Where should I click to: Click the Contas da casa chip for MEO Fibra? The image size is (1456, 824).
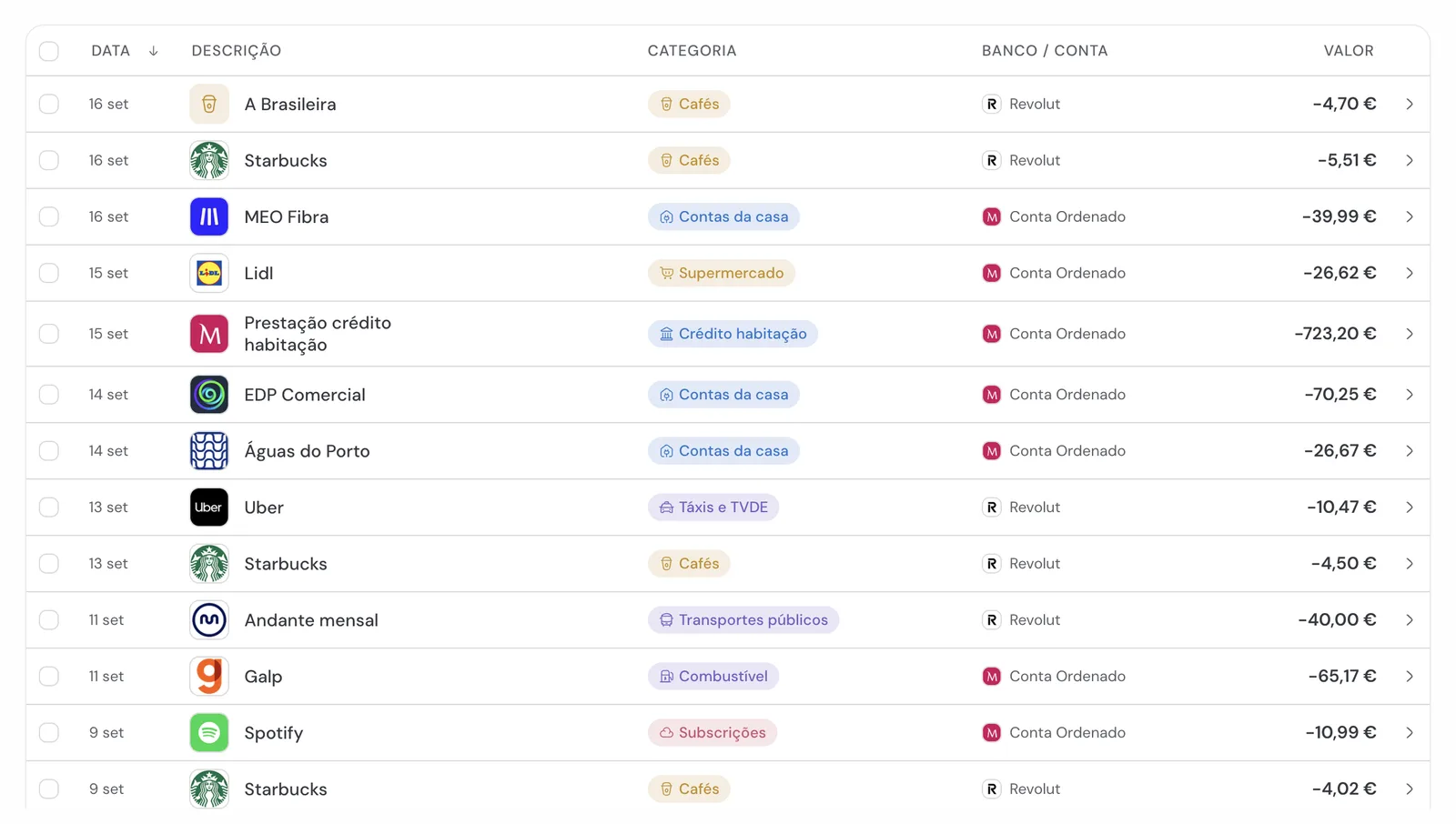tap(724, 216)
